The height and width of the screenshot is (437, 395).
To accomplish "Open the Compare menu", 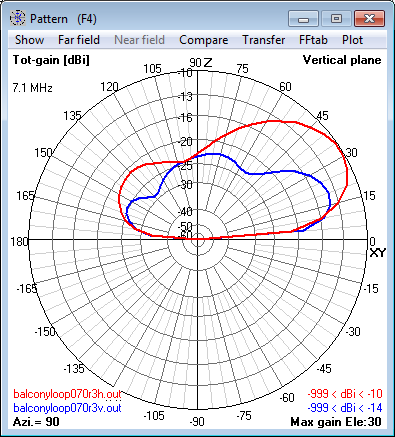I will [x=203, y=40].
